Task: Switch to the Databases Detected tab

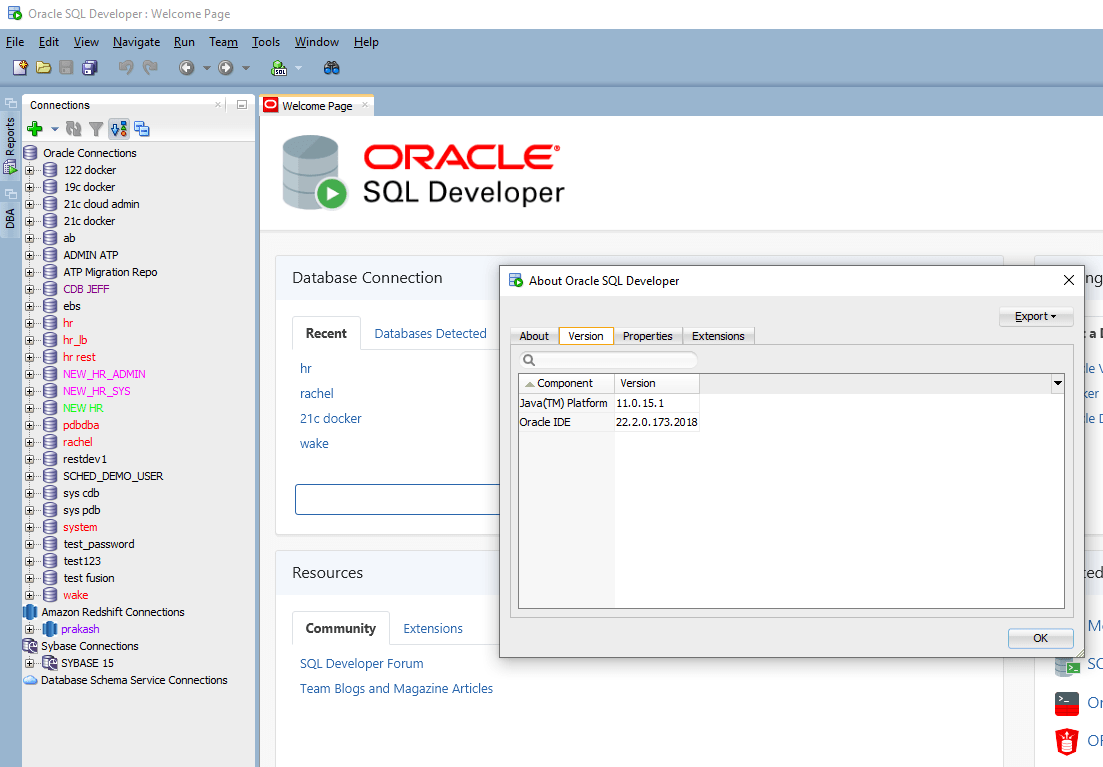Action: pos(429,333)
